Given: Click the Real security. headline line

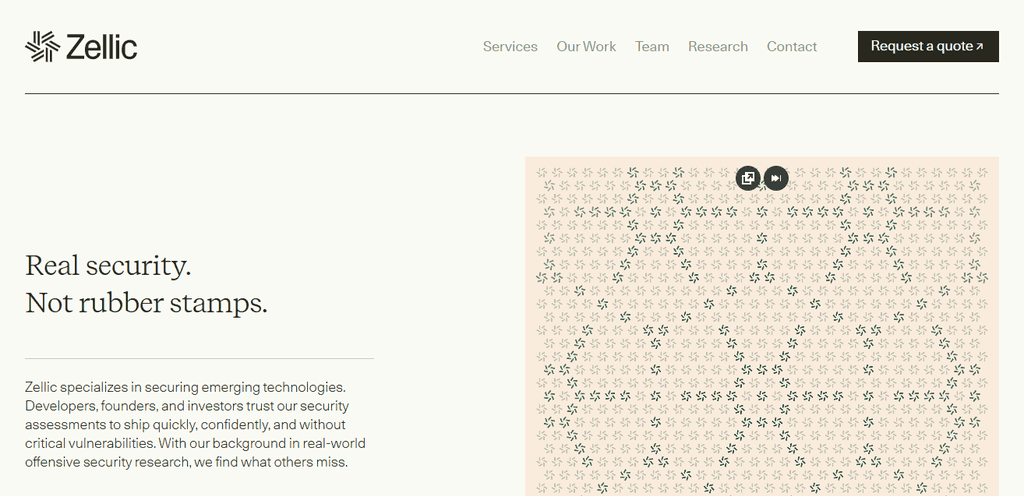Looking at the screenshot, I should coord(108,266).
